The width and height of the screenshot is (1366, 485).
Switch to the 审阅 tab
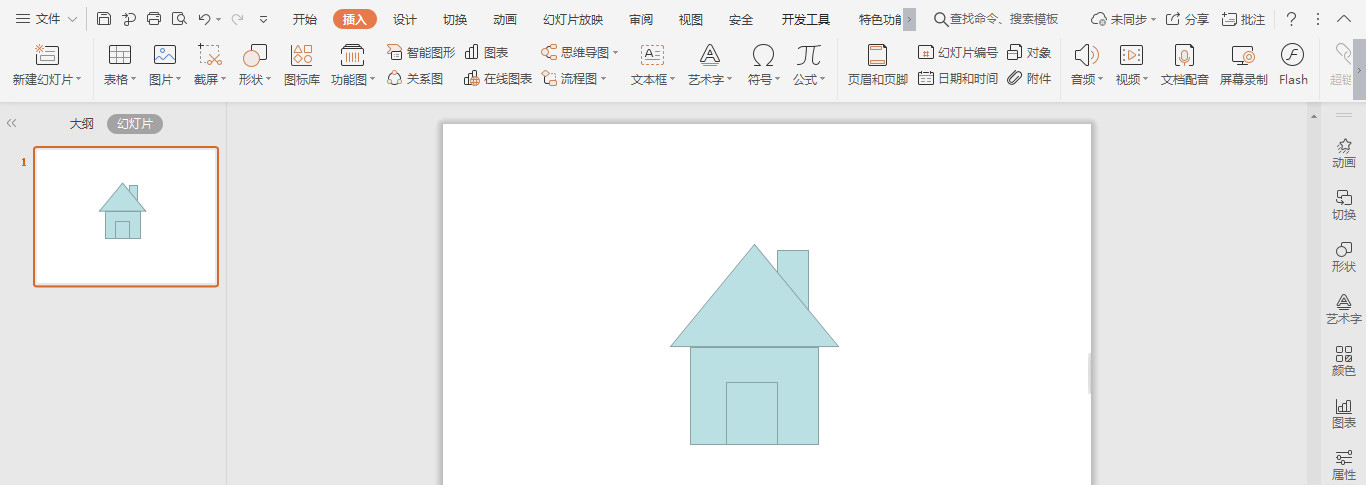pos(641,19)
